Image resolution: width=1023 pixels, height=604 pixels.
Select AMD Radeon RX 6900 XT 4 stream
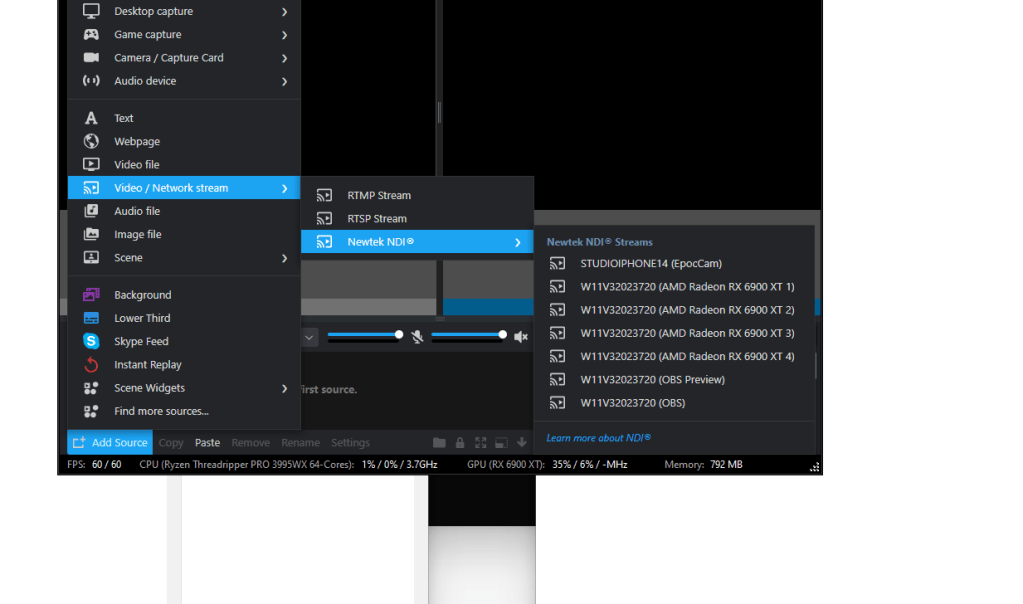(x=675, y=357)
